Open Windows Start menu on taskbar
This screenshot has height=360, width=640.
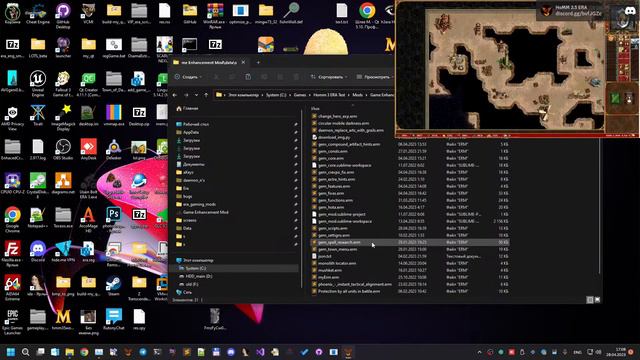(x=11, y=352)
